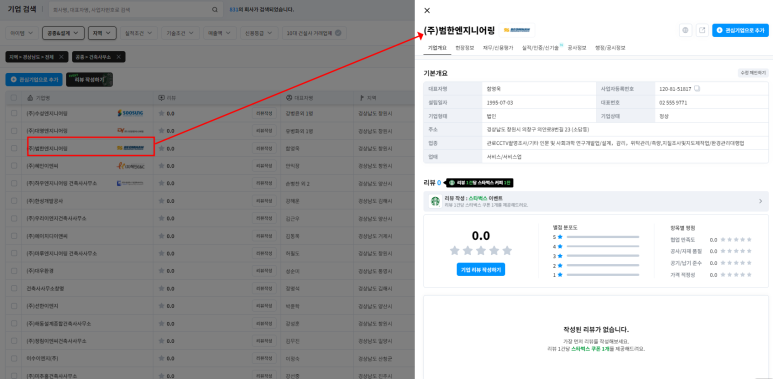773x379 pixels.
Task: Open company website globe icon
Action: pyautogui.click(x=685, y=30)
